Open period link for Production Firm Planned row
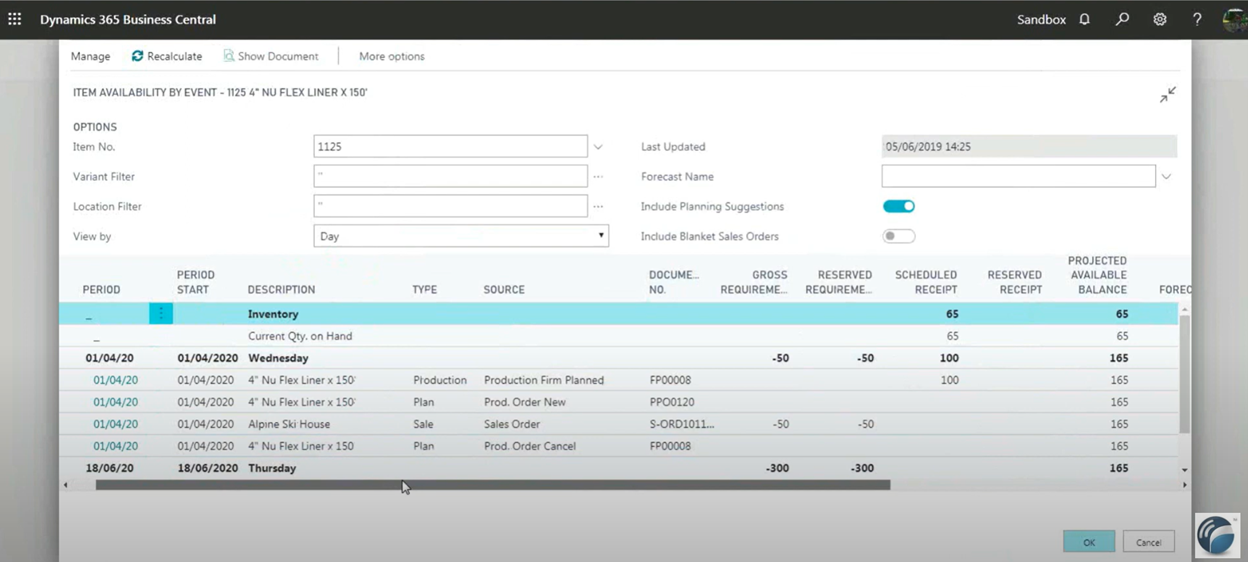Viewport: 1248px width, 562px height. click(116, 380)
